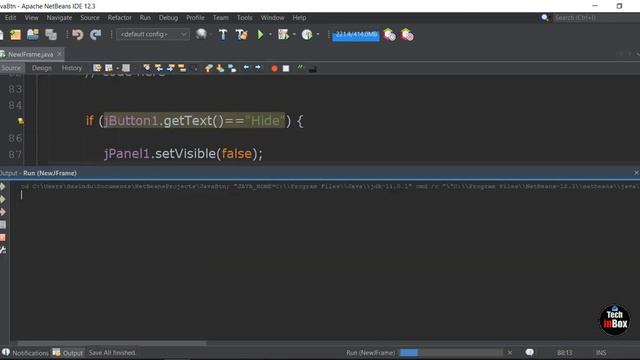The width and height of the screenshot is (640, 360).
Task: Click the jPanel1.setVisible(false) code line
Action: [183, 154]
